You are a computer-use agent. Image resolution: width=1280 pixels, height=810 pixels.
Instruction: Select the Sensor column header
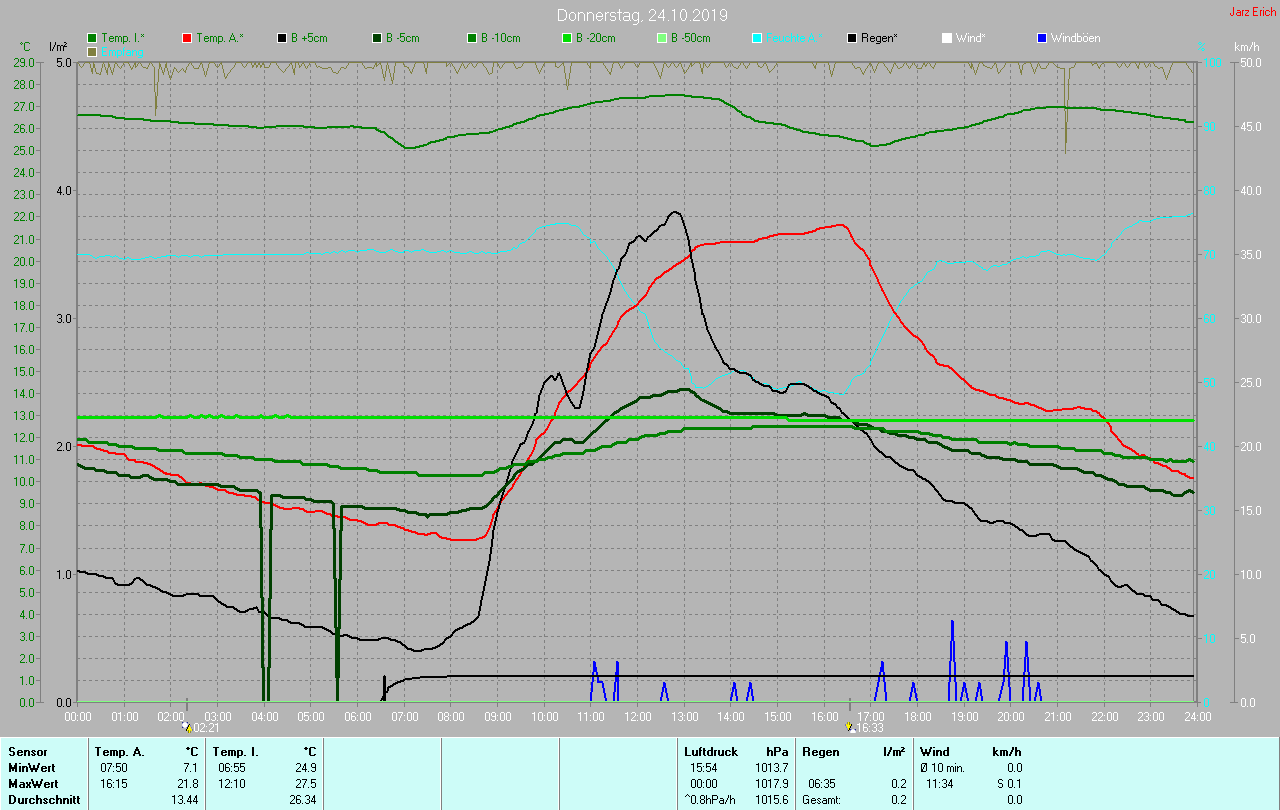click(27, 752)
